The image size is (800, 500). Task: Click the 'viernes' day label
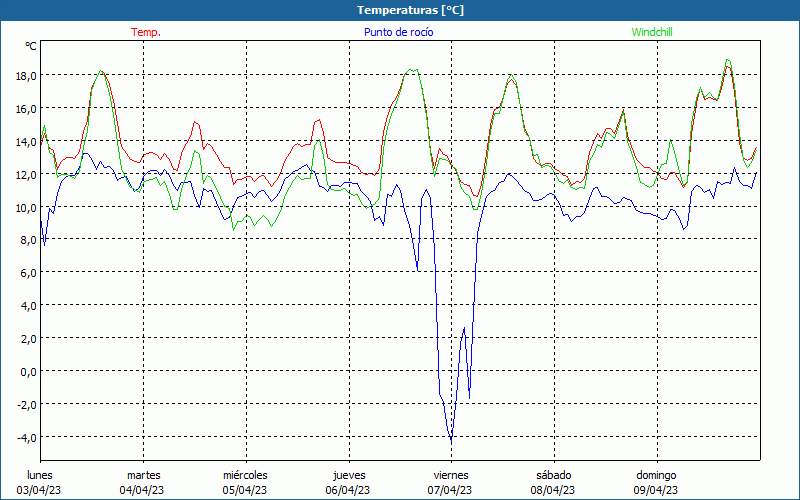pyautogui.click(x=451, y=475)
